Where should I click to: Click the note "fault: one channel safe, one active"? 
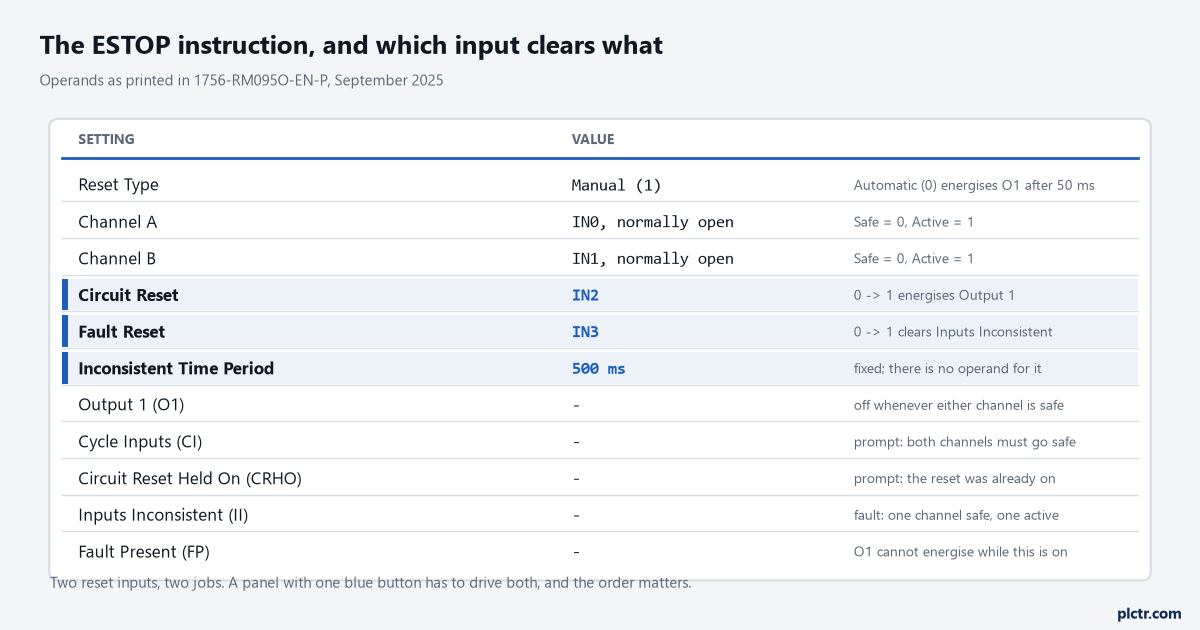pyautogui.click(x=956, y=515)
